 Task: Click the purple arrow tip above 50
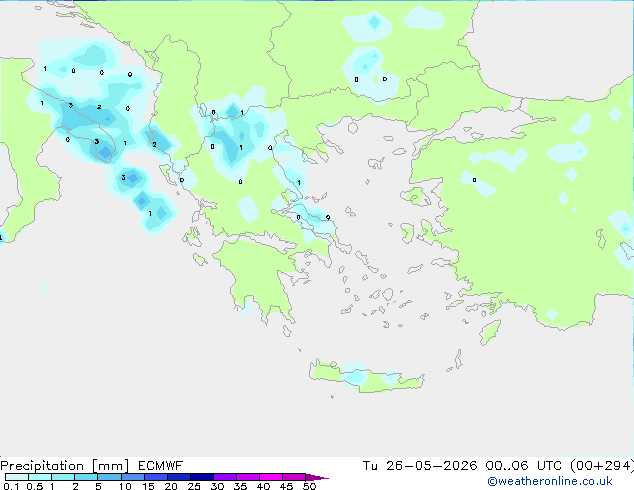tap(317, 477)
